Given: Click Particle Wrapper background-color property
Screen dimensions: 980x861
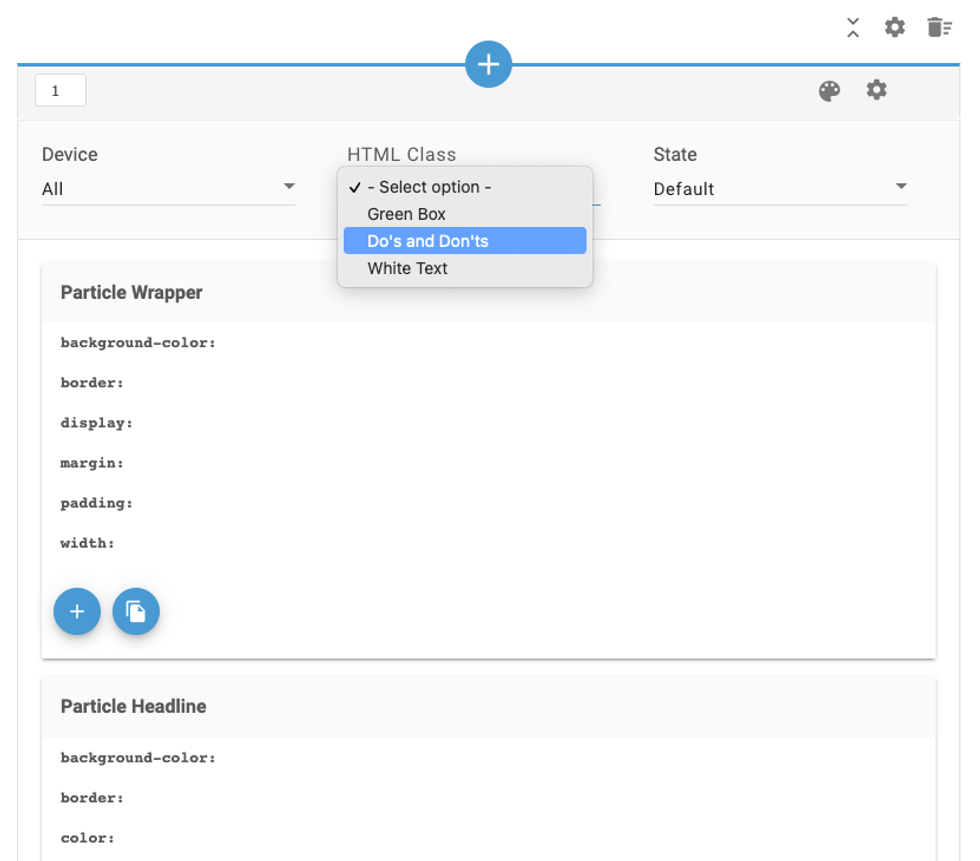Looking at the screenshot, I should 138,343.
